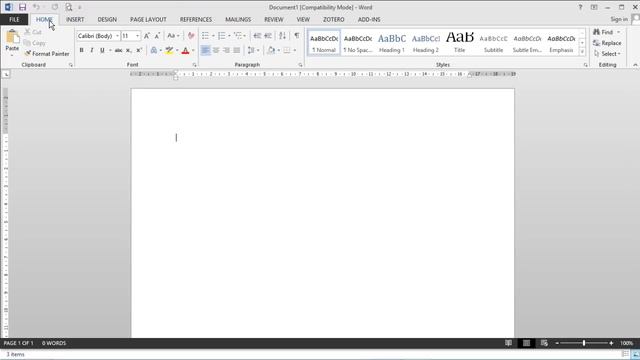The width and height of the screenshot is (640, 360).
Task: Open the Multilevel List dropdown
Action: pyautogui.click(x=244, y=36)
